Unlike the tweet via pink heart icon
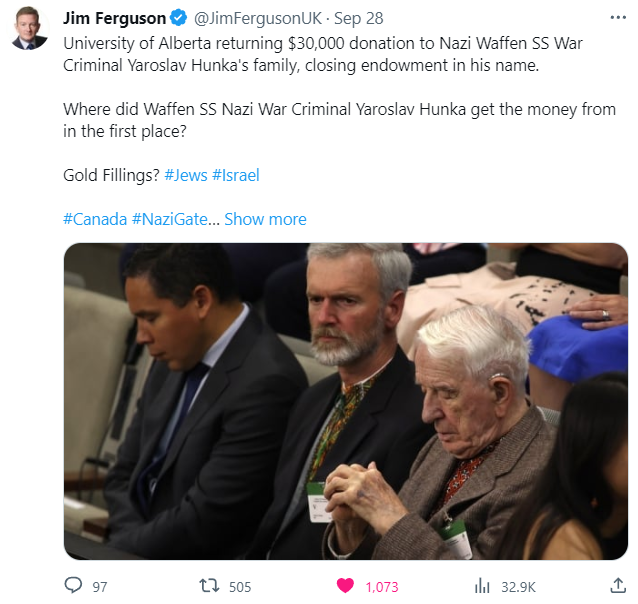The image size is (638, 604). click(345, 586)
